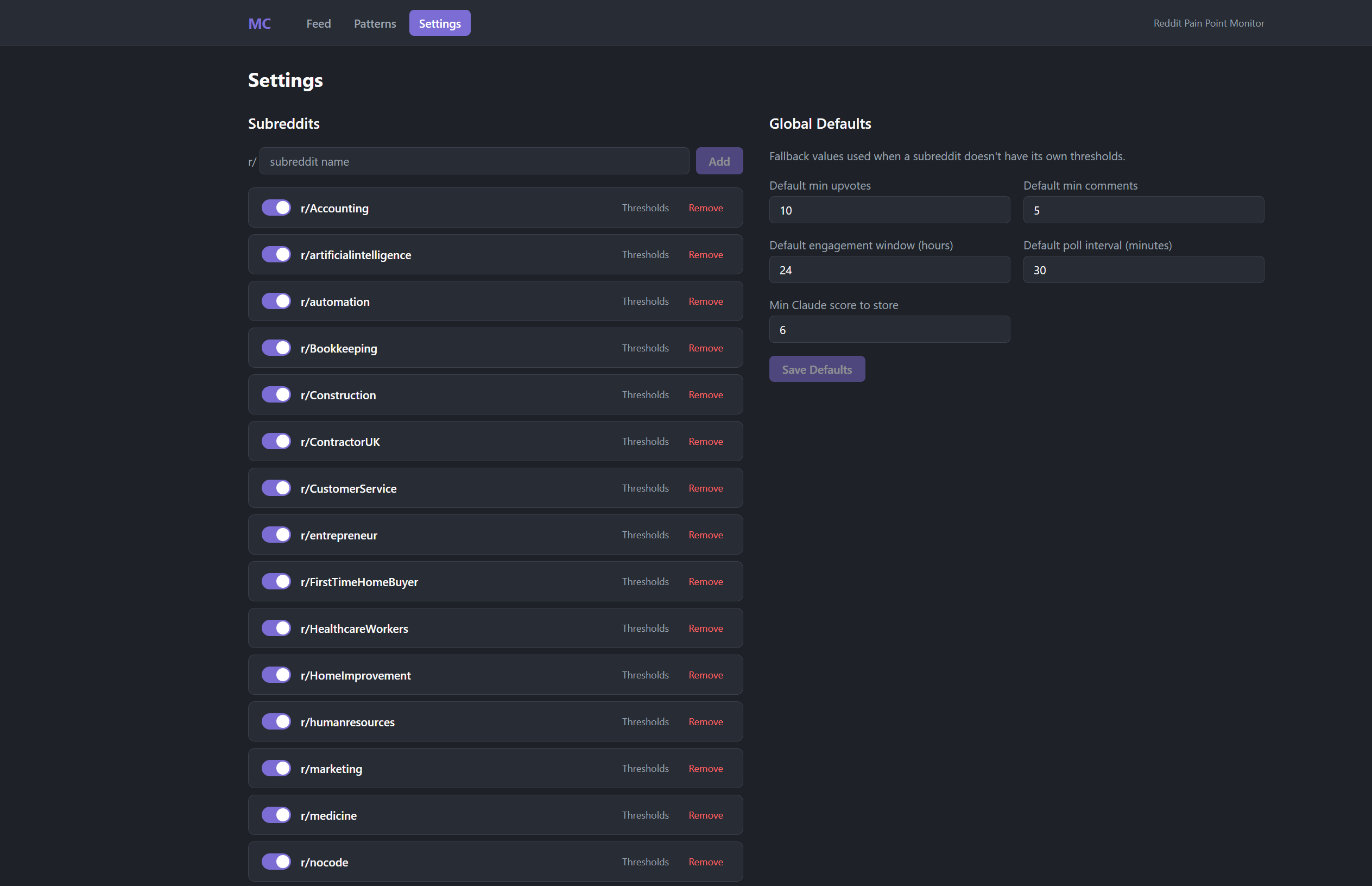1372x886 pixels.
Task: Click the Default min upvotes field
Action: coord(889,210)
